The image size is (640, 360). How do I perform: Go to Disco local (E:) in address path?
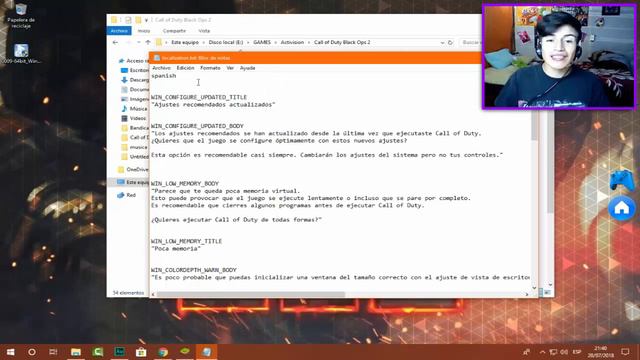click(226, 42)
